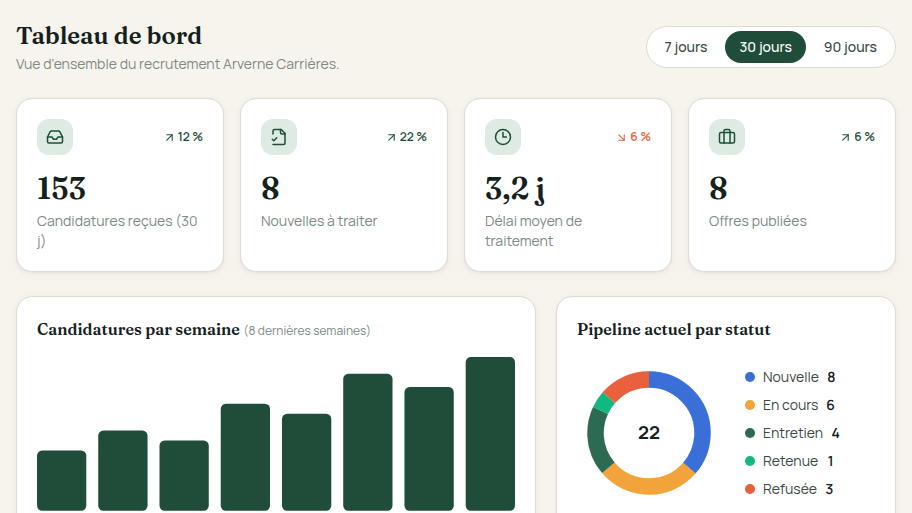The image size is (912, 513).
Task: Click the Nouvelle legend label
Action: click(790, 377)
